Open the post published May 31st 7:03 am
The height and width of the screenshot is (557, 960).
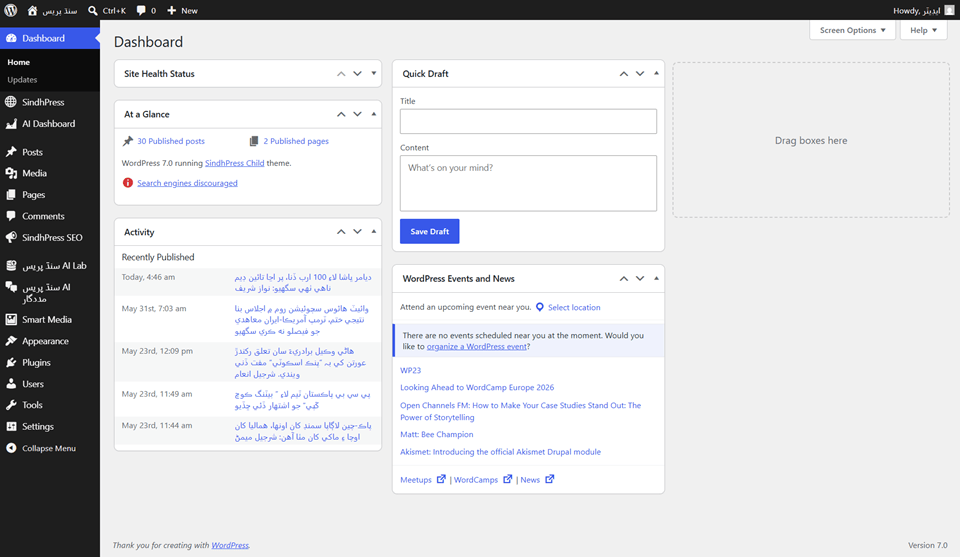tap(302, 320)
